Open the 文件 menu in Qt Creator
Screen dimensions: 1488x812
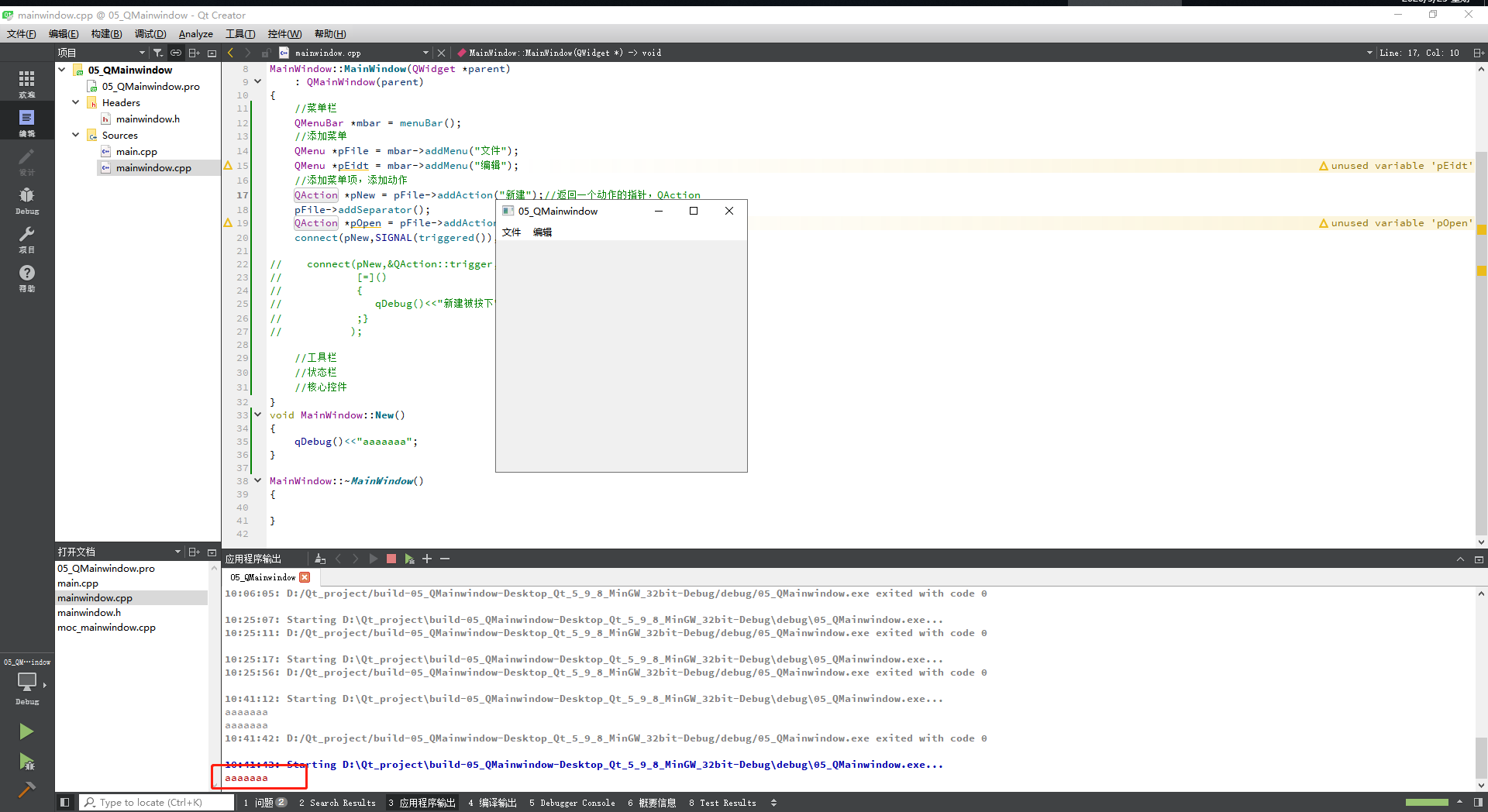coord(21,33)
